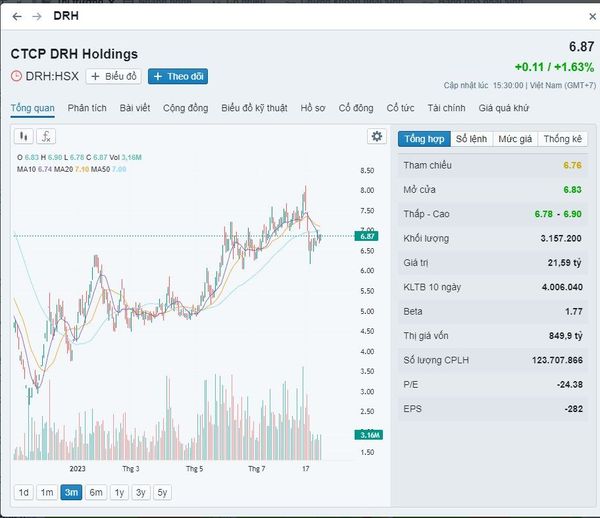The height and width of the screenshot is (518, 600).
Task: Open Biểu đồ kỹ thuật tab
Action: tap(254, 108)
